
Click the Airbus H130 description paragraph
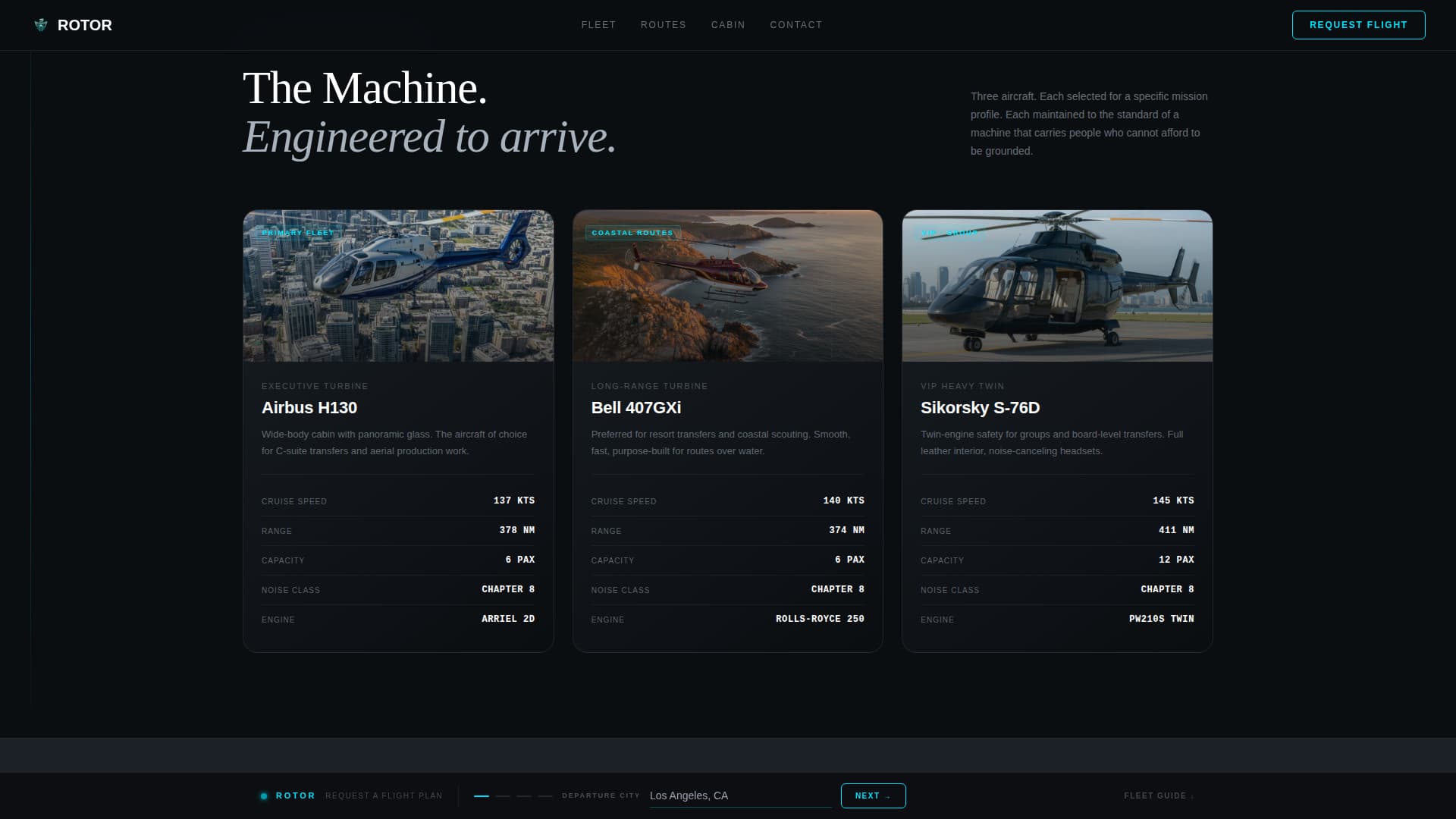pos(394,442)
